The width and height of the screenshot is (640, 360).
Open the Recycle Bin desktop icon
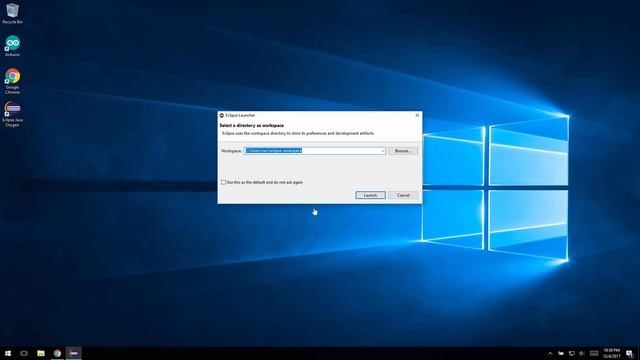[12, 13]
